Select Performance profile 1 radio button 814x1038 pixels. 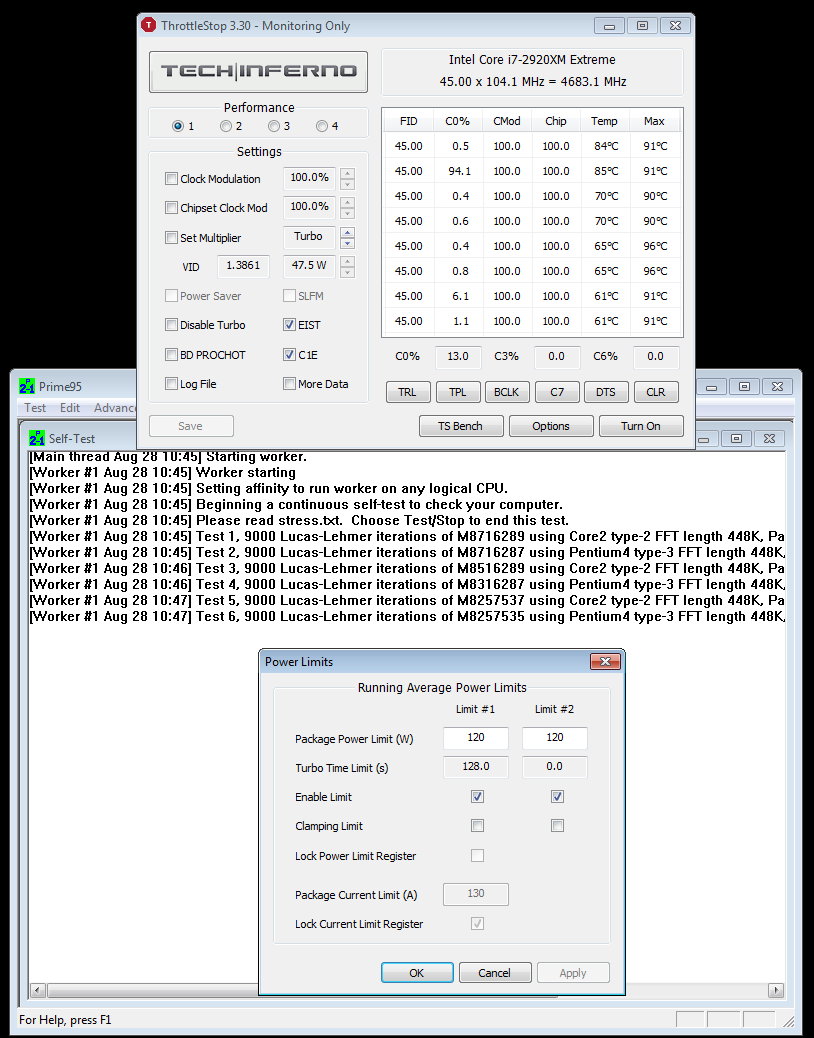pyautogui.click(x=177, y=126)
